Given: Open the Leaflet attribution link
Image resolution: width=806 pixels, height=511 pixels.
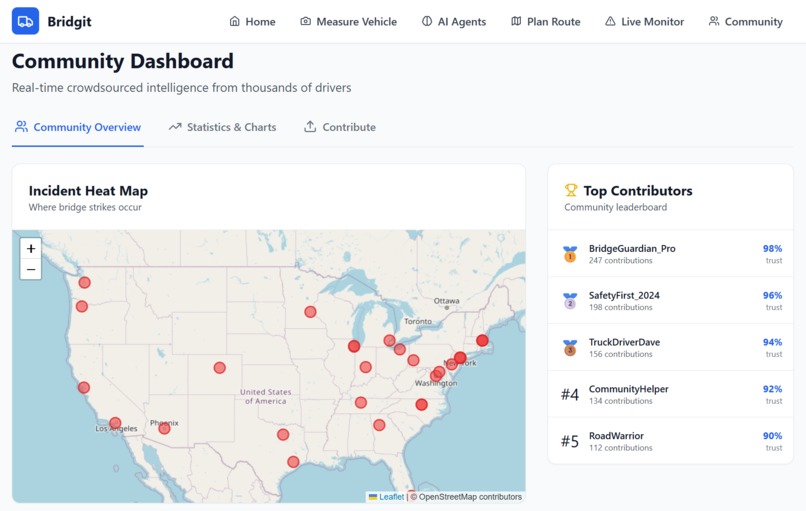Looking at the screenshot, I should coord(392,497).
